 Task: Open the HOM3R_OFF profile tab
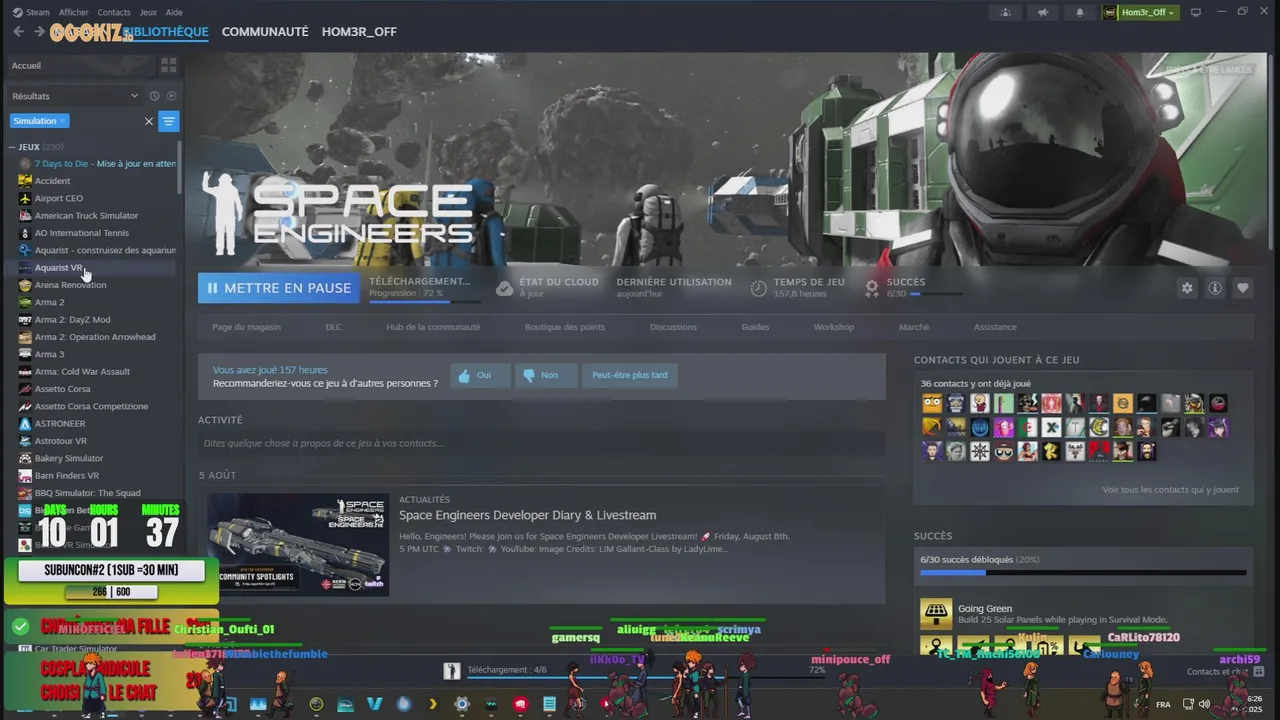pos(359,32)
